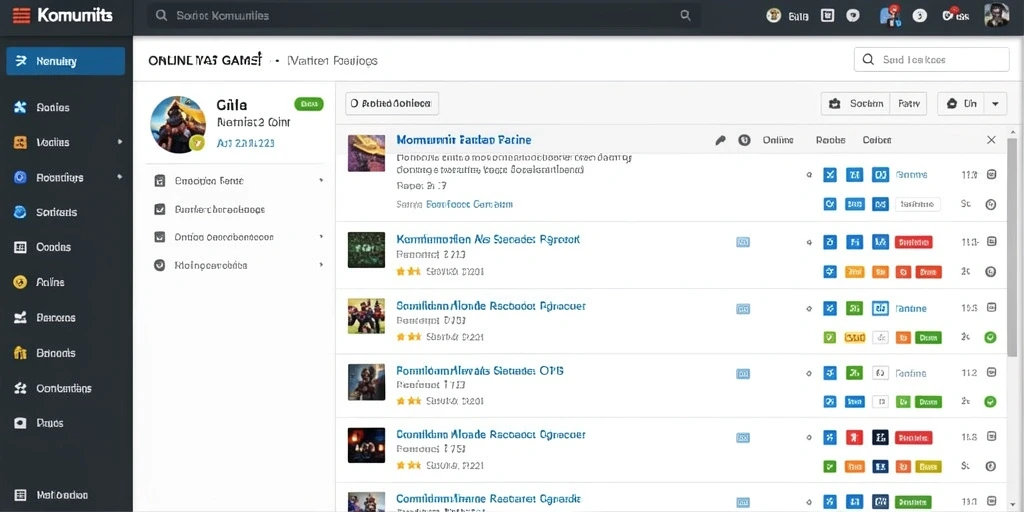Click the red badge in Kommumorrien row
Viewport: 1024px width, 512px height.
[914, 242]
